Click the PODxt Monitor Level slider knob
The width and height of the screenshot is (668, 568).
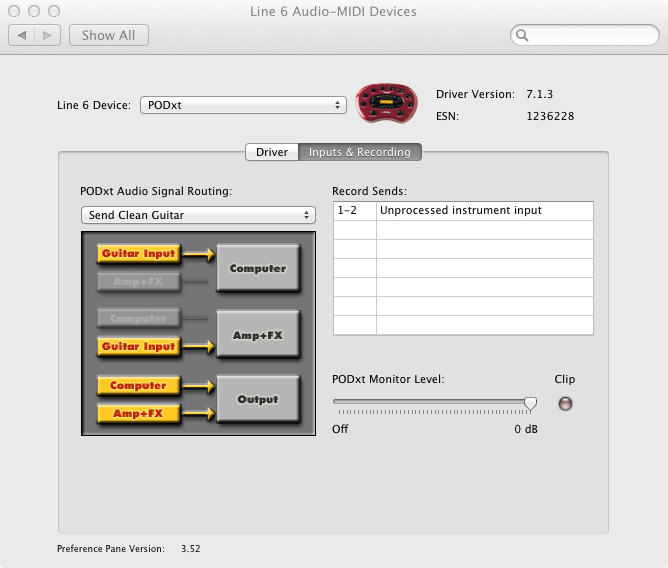coord(530,403)
